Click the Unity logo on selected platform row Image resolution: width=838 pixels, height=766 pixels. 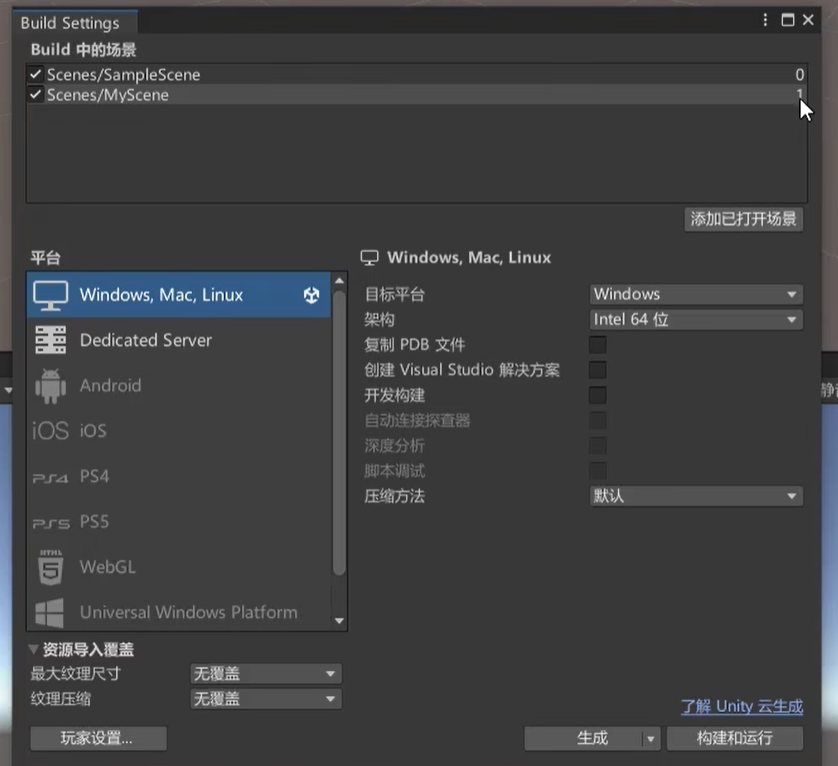coord(312,295)
